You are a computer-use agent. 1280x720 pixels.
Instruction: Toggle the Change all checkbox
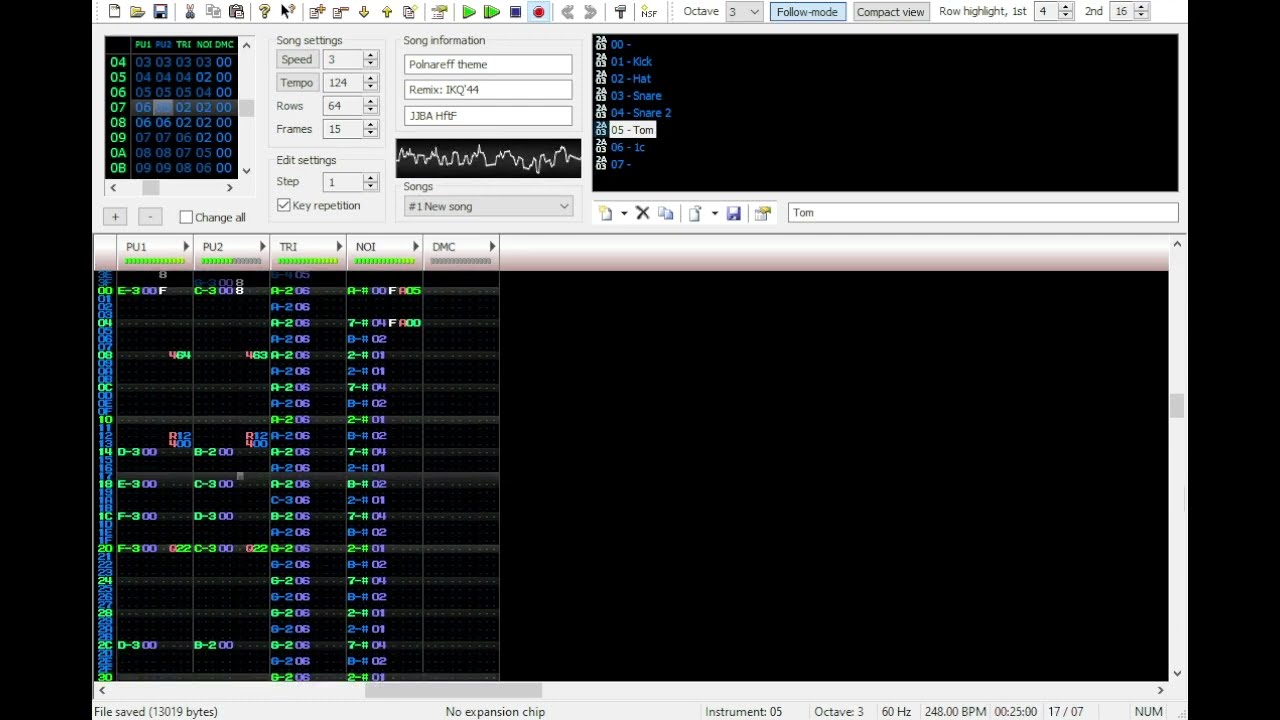(186, 217)
